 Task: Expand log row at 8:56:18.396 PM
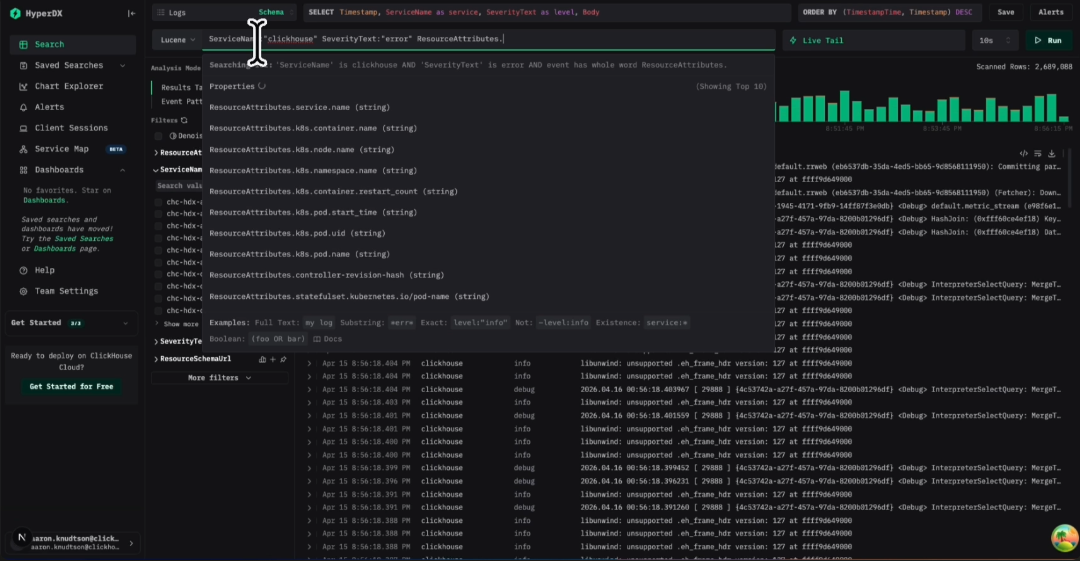[309, 481]
